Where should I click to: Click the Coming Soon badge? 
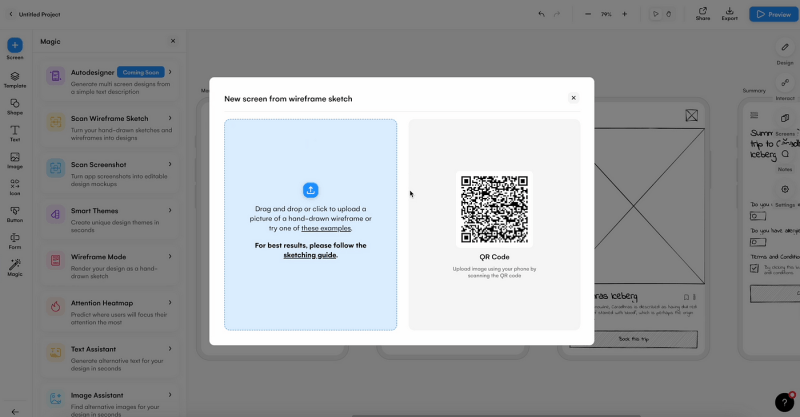click(x=141, y=72)
